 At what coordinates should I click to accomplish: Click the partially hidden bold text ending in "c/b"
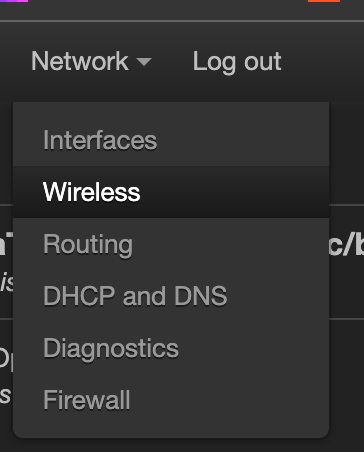coord(346,245)
